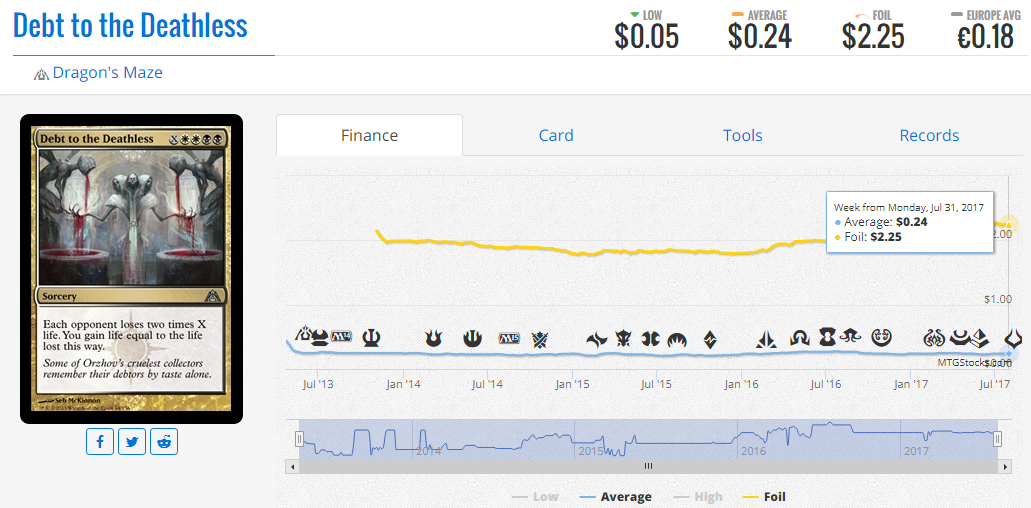
Task: Toggle the High price series in legend
Action: tap(696, 497)
